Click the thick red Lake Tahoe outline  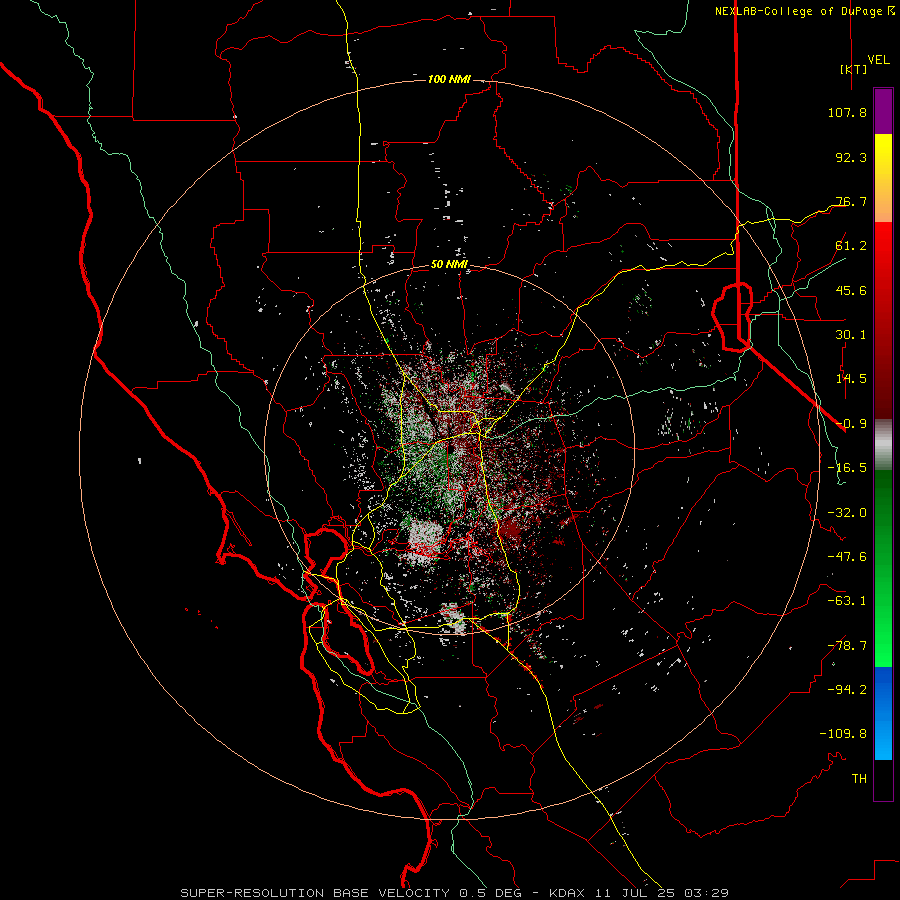(732, 317)
